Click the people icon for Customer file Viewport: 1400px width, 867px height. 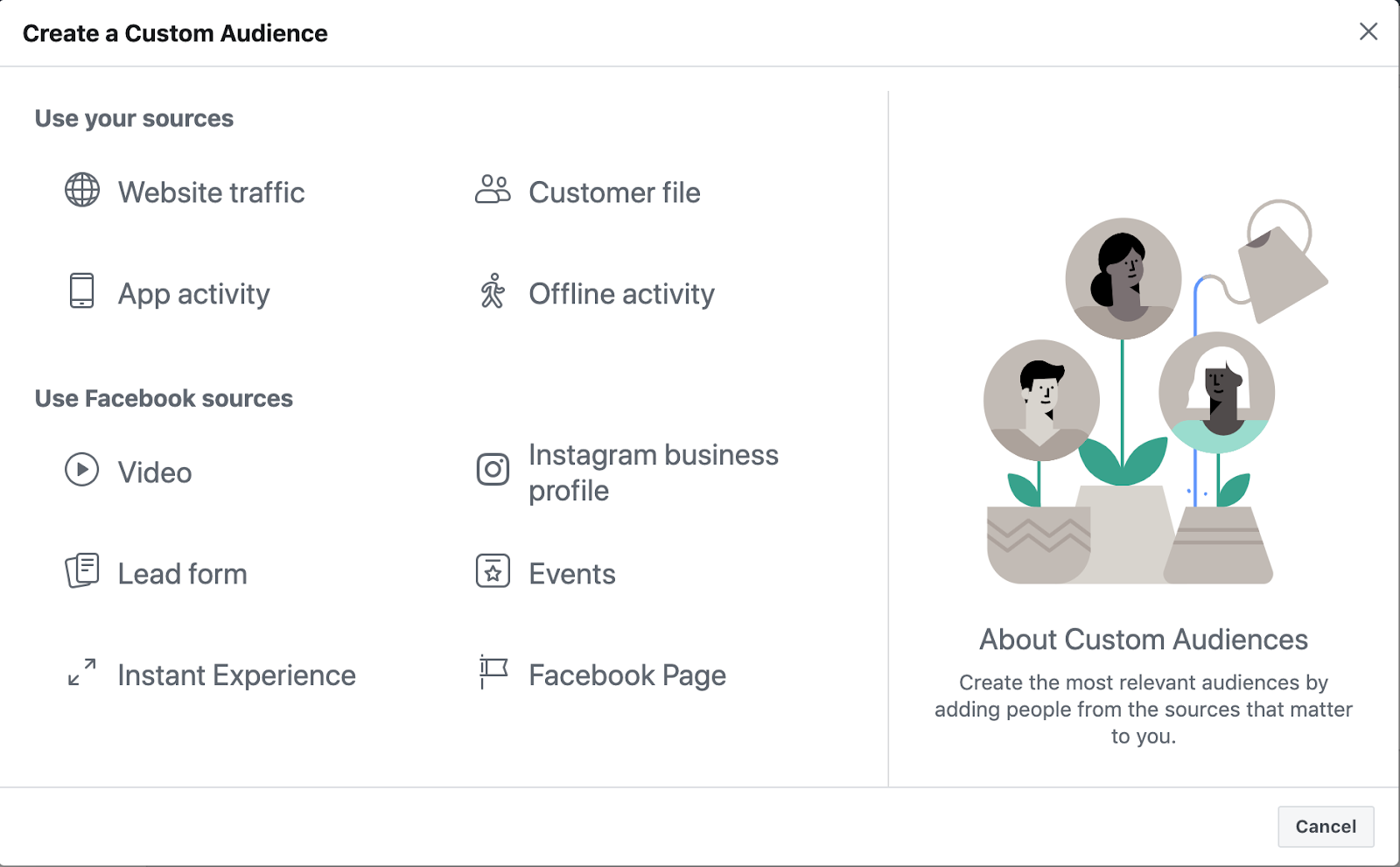tap(493, 189)
